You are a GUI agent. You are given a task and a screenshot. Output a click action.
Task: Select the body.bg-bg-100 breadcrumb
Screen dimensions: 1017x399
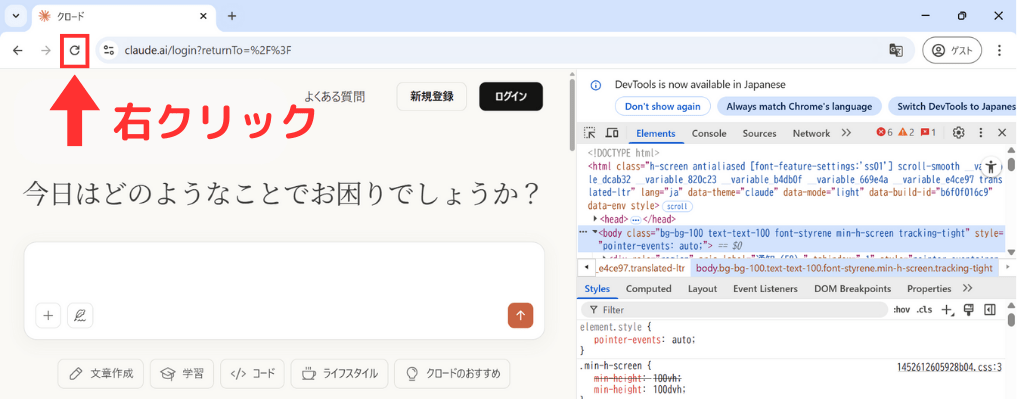click(844, 268)
